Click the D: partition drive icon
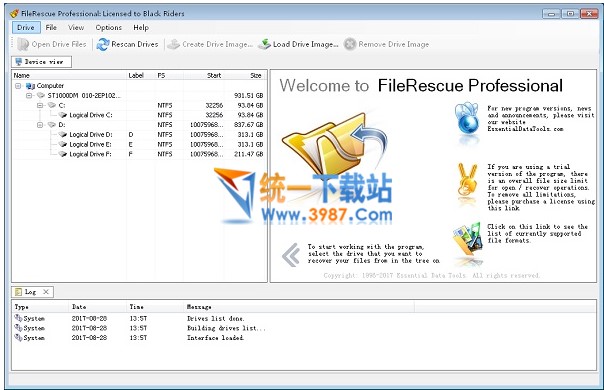Image resolution: width=604 pixels, height=390 pixels. 52,124
